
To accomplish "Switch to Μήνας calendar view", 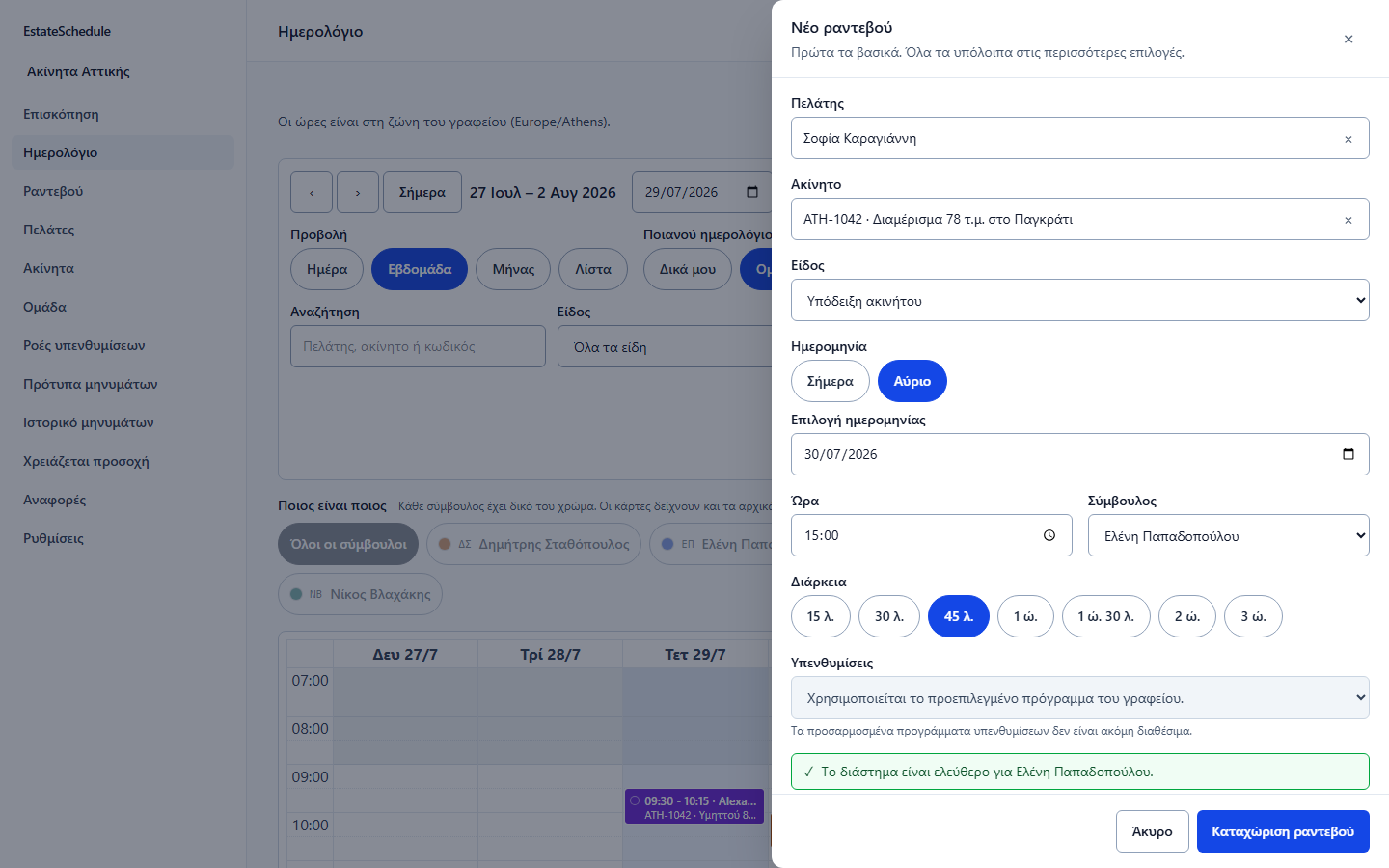I will (513, 269).
